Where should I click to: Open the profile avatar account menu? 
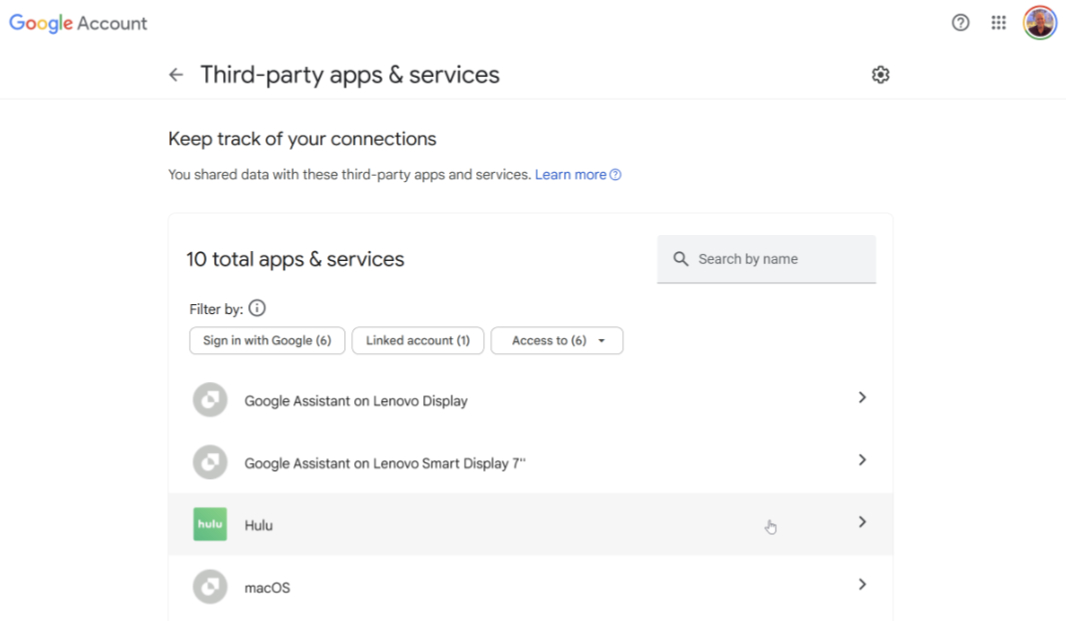1039,23
